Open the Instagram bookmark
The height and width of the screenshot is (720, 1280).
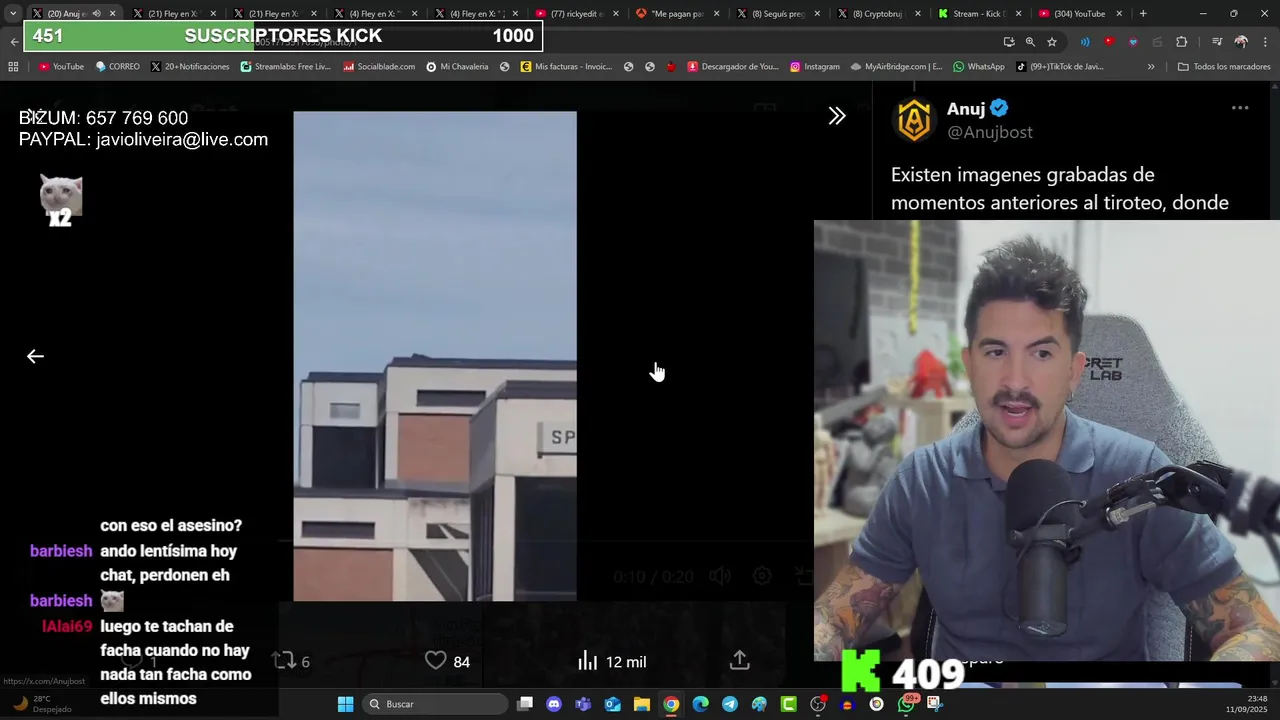click(x=814, y=67)
